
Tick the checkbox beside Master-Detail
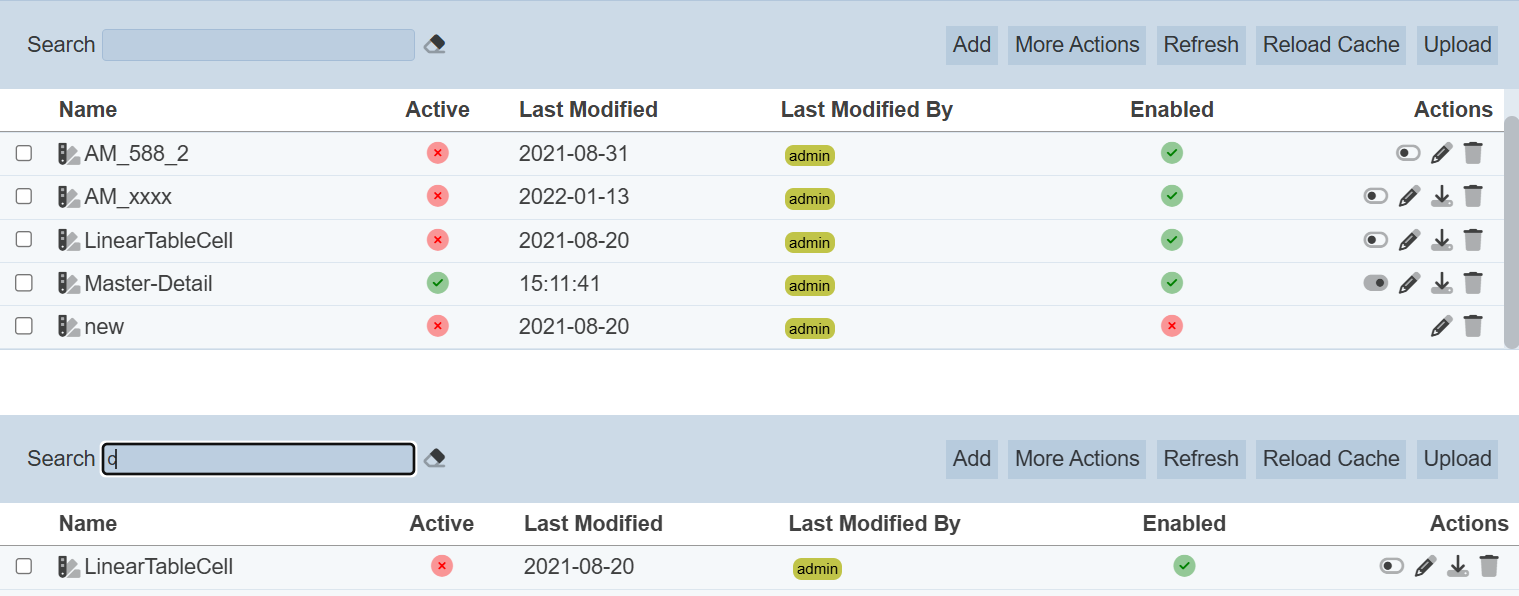24,283
